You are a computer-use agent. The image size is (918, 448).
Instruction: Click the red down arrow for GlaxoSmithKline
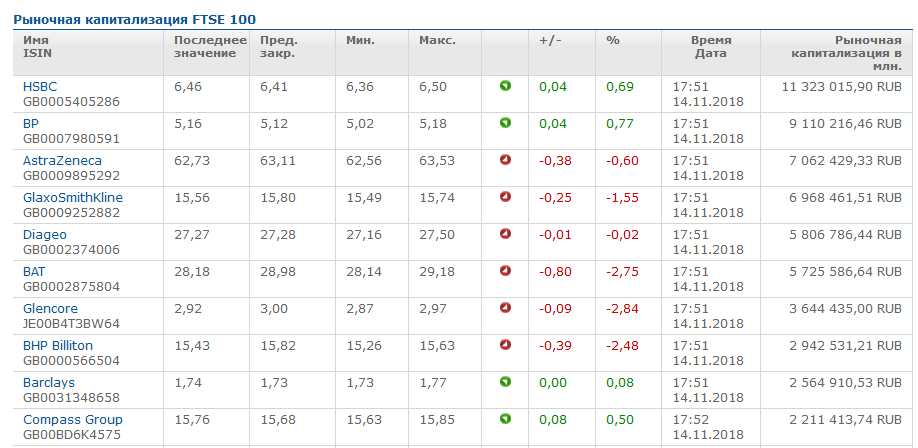click(505, 197)
